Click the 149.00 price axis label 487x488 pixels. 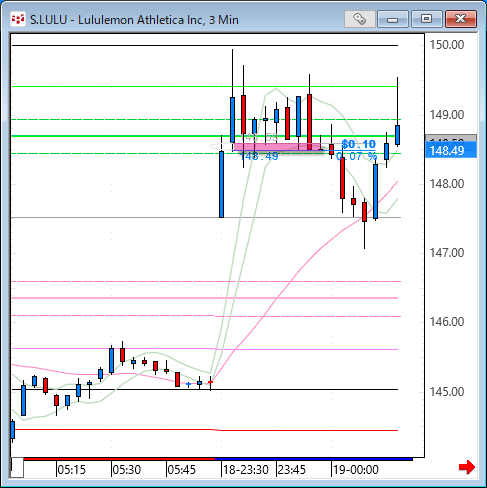click(447, 115)
